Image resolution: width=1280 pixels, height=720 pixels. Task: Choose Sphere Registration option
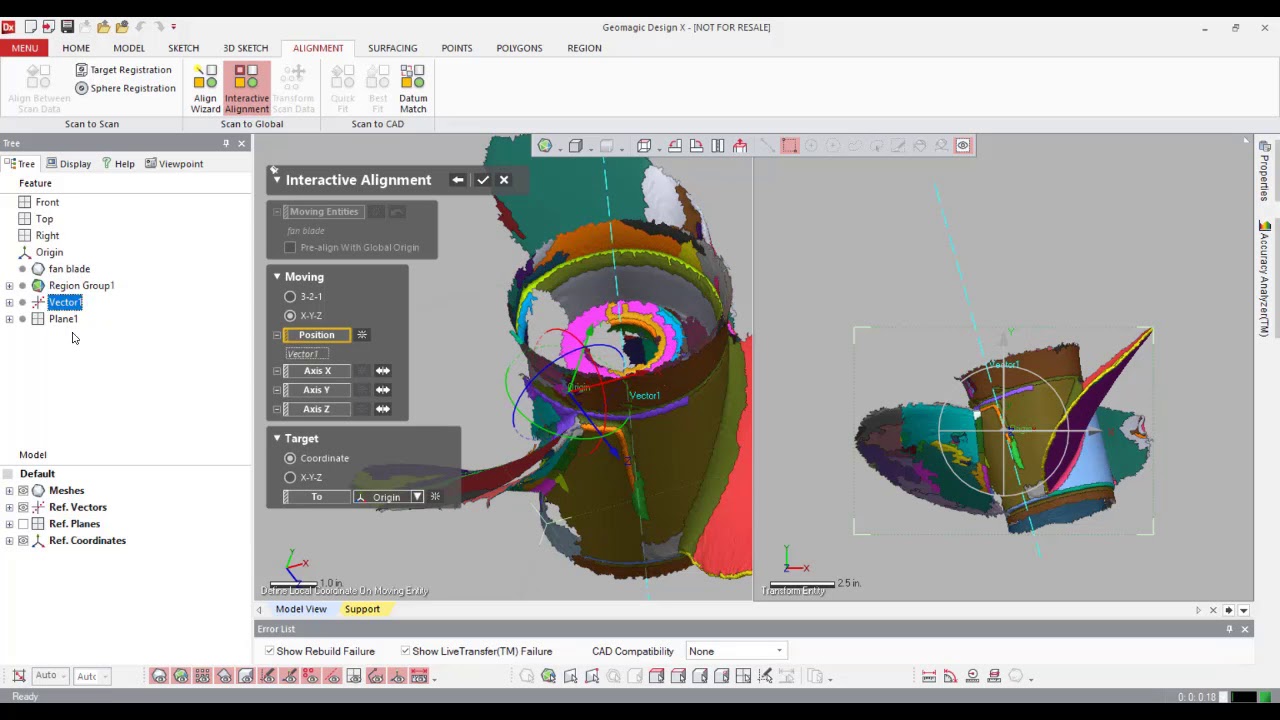pos(126,88)
